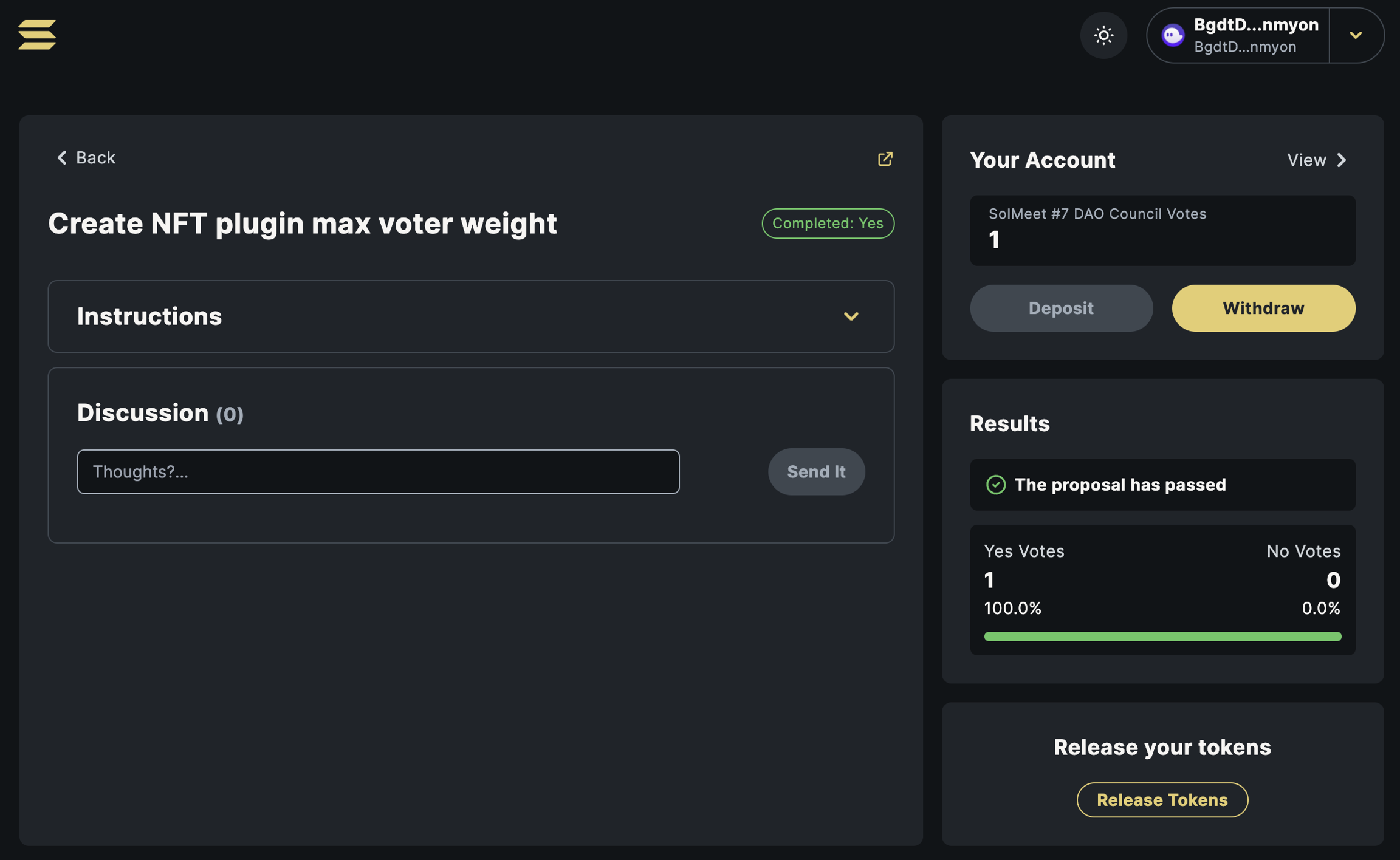This screenshot has height=860, width=1400.
Task: Click the green proposal passed checkmark
Action: (995, 485)
